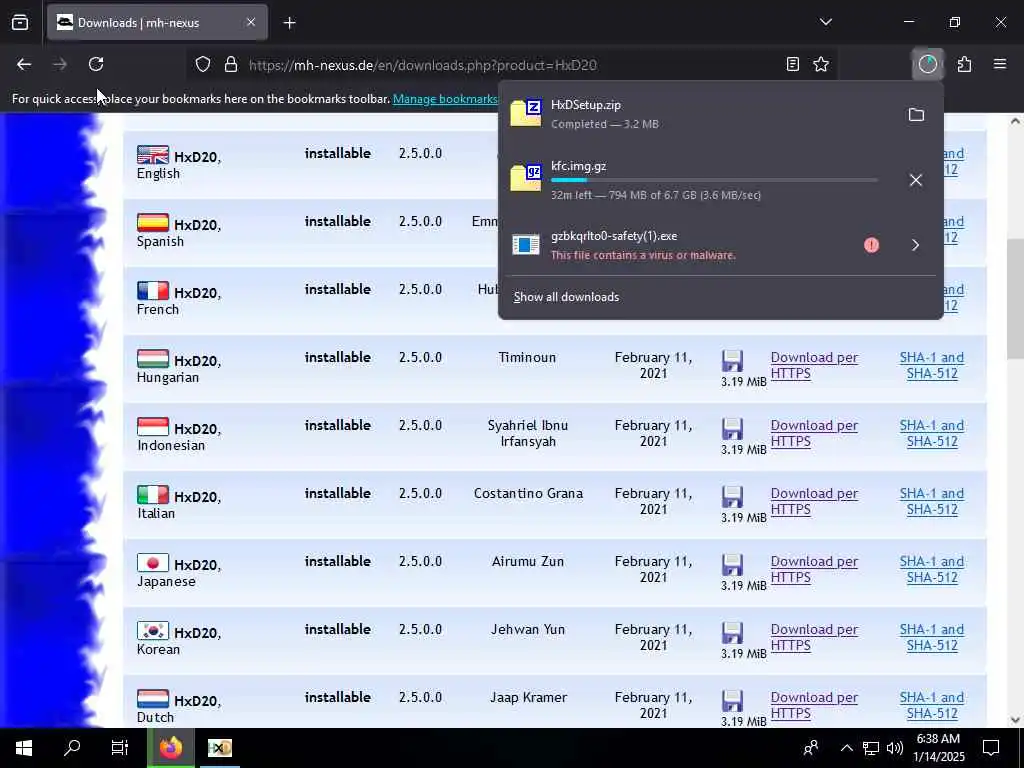Toggle reader view icon
The width and height of the screenshot is (1024, 768).
[793, 64]
